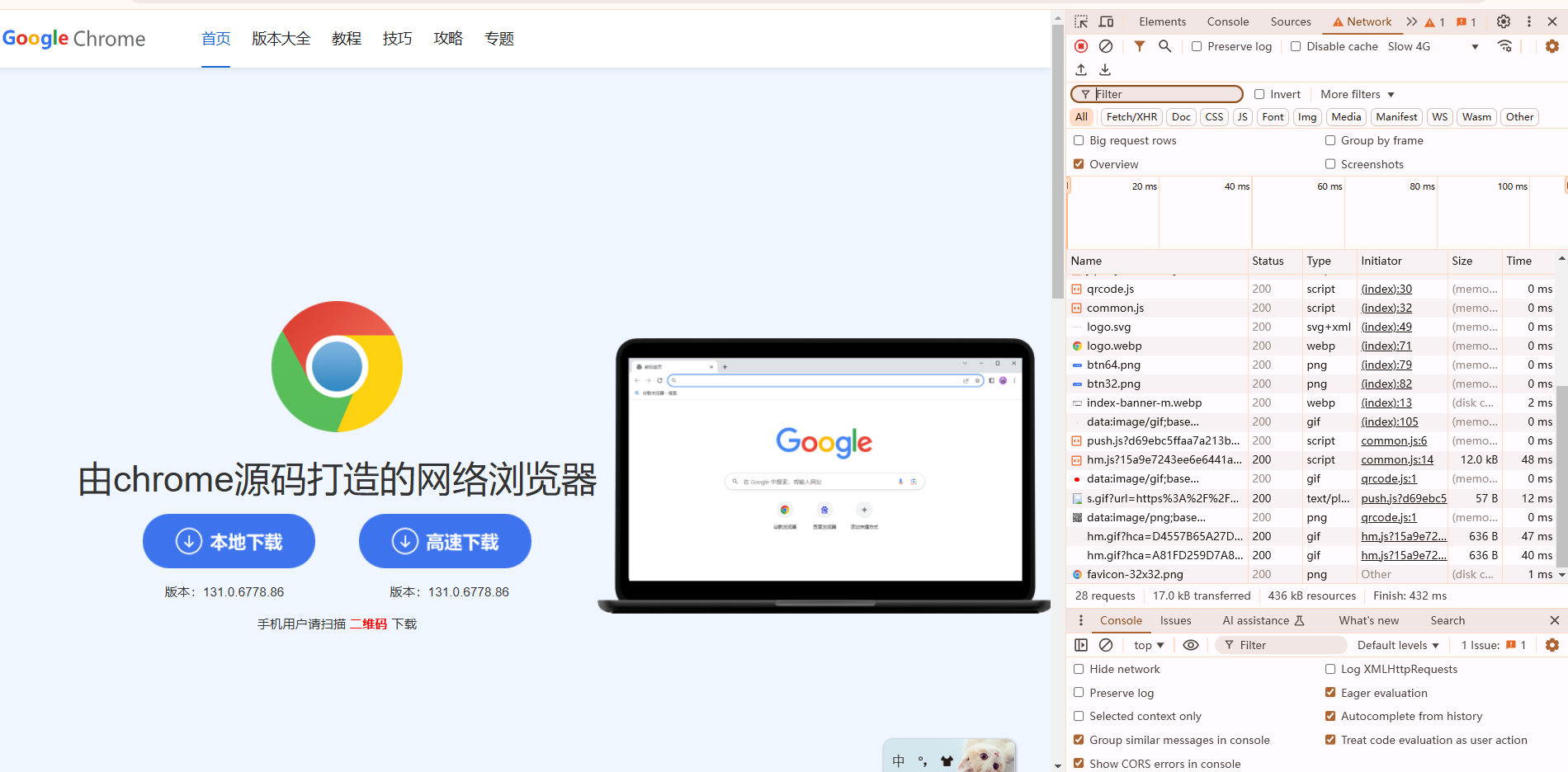1568x772 pixels.
Task: Close the console drawer
Action: [1555, 620]
